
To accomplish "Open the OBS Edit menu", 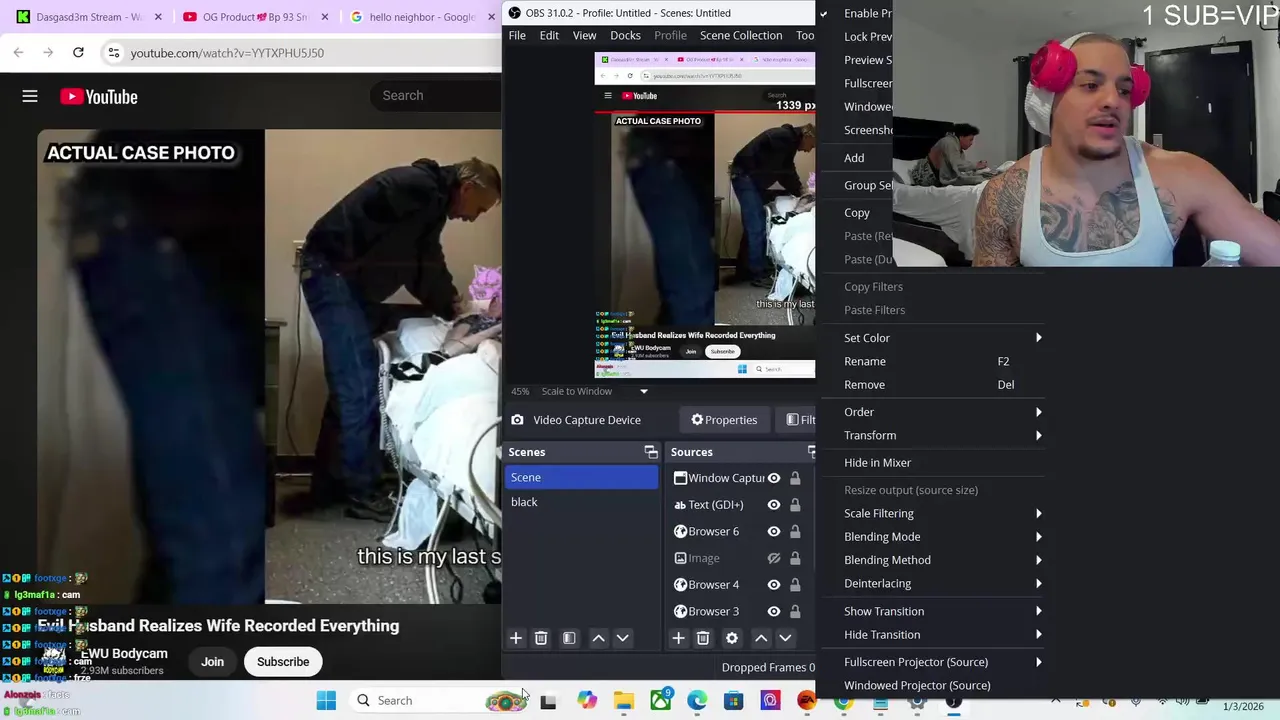I will 549,35.
